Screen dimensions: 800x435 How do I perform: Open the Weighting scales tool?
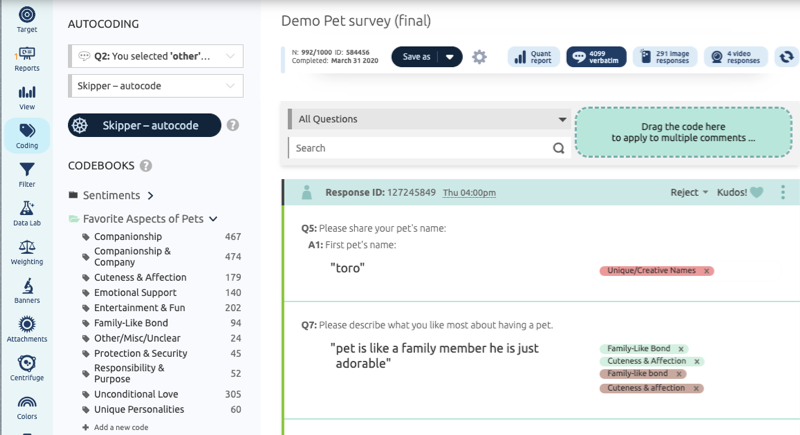point(27,252)
